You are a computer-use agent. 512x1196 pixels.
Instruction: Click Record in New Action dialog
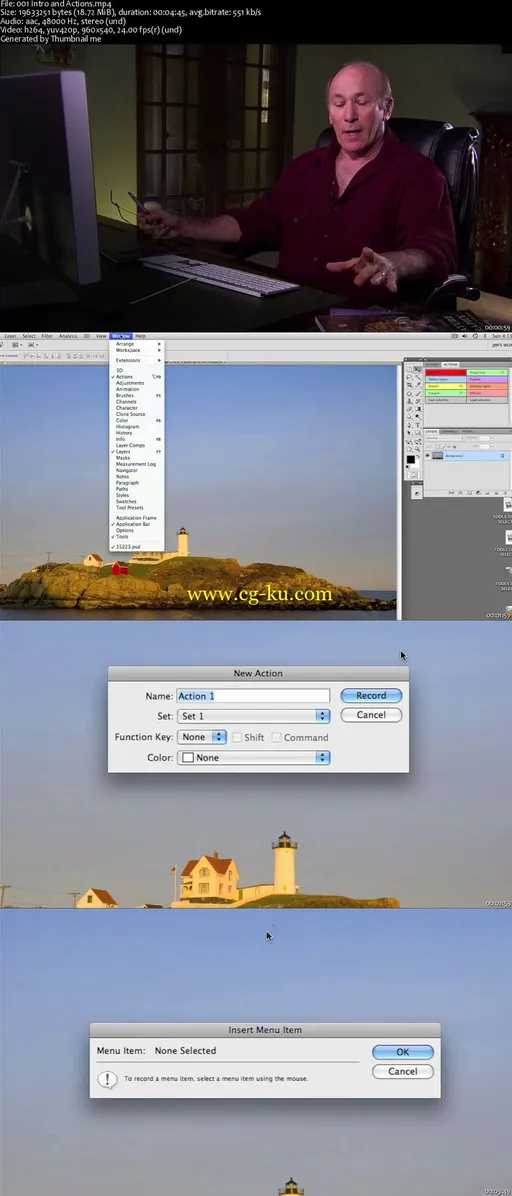coord(371,696)
